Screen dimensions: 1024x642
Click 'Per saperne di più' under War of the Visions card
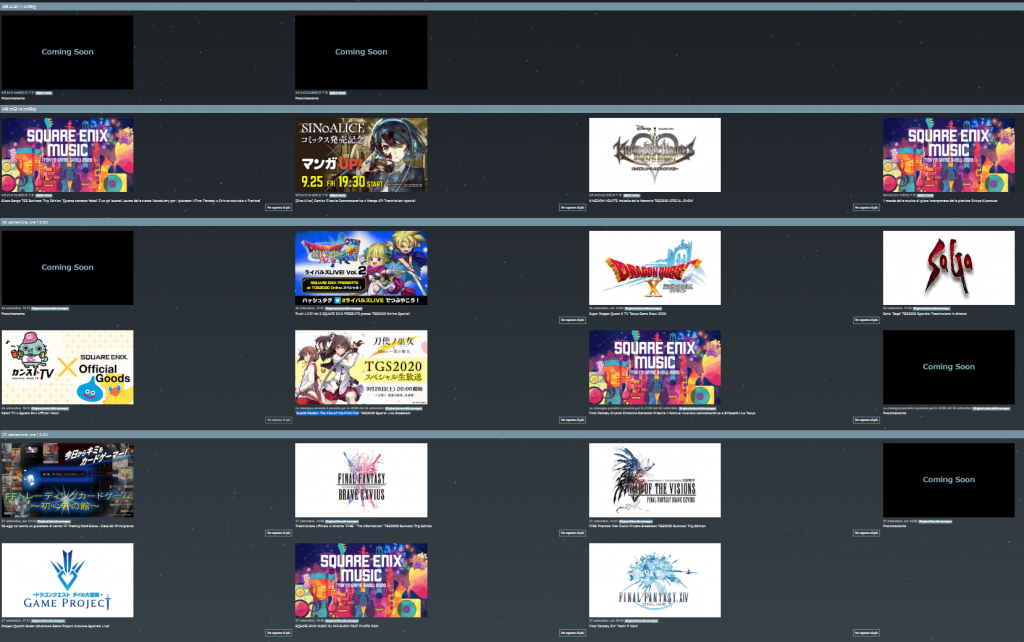(866, 533)
